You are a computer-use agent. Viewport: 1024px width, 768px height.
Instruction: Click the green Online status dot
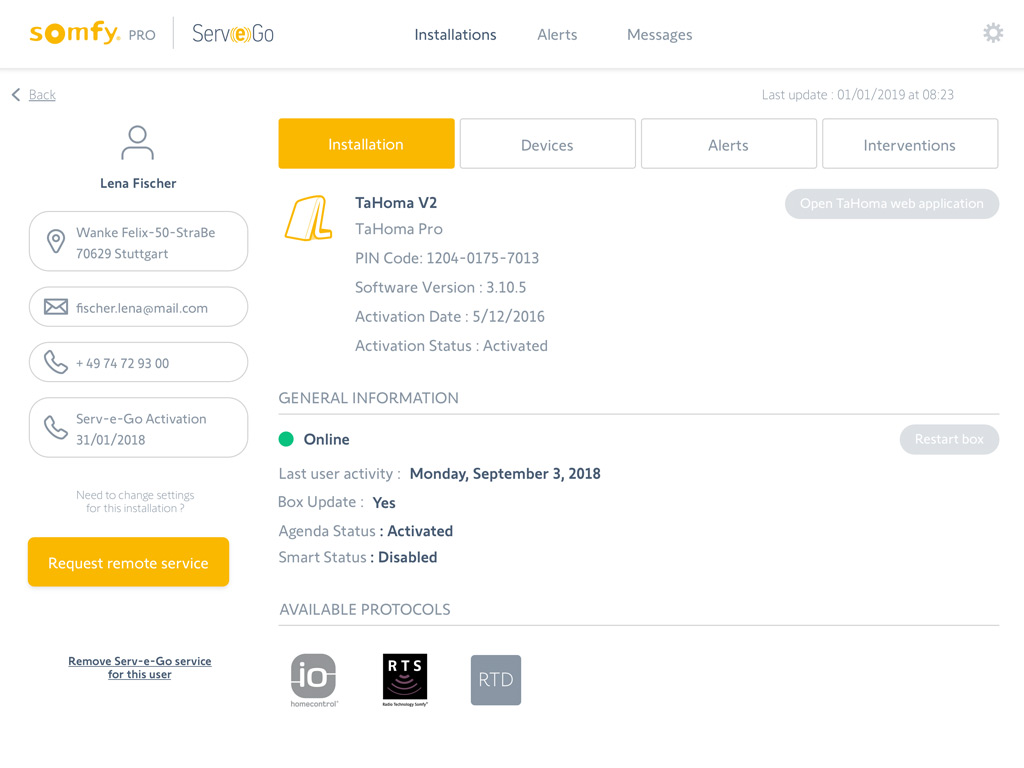286,439
